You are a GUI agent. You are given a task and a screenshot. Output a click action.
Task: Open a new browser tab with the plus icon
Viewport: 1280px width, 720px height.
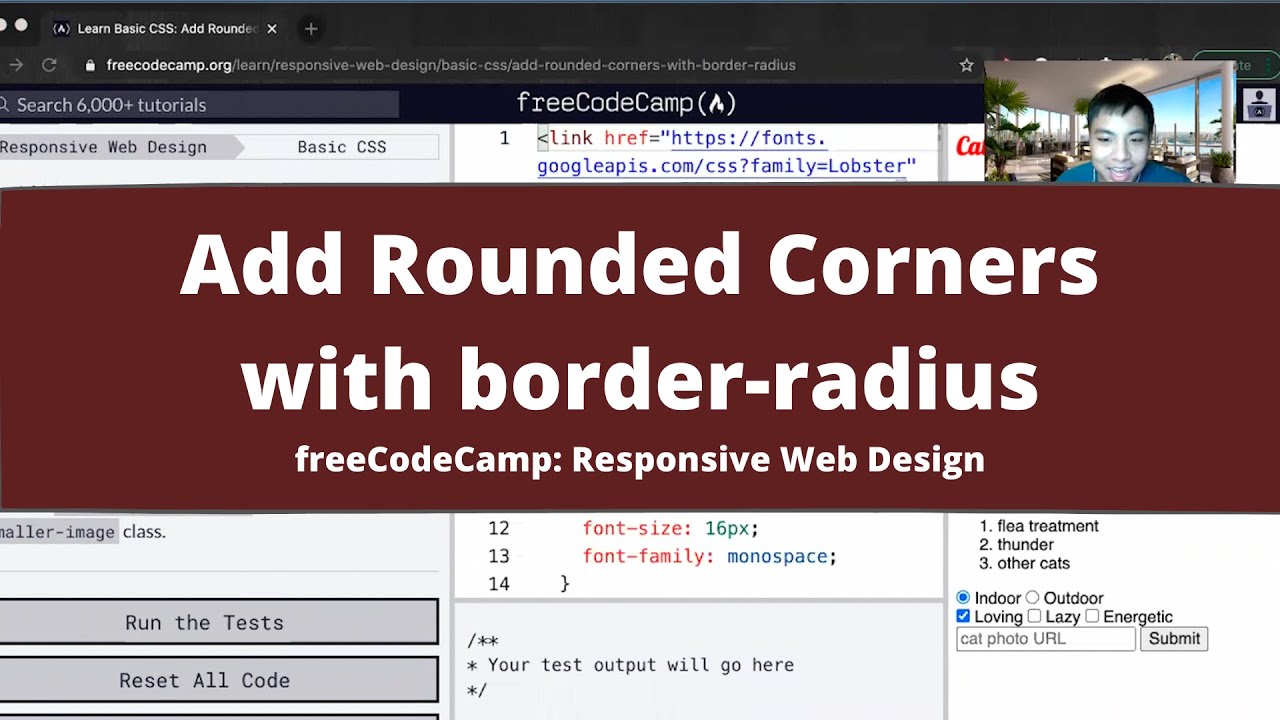pos(311,29)
